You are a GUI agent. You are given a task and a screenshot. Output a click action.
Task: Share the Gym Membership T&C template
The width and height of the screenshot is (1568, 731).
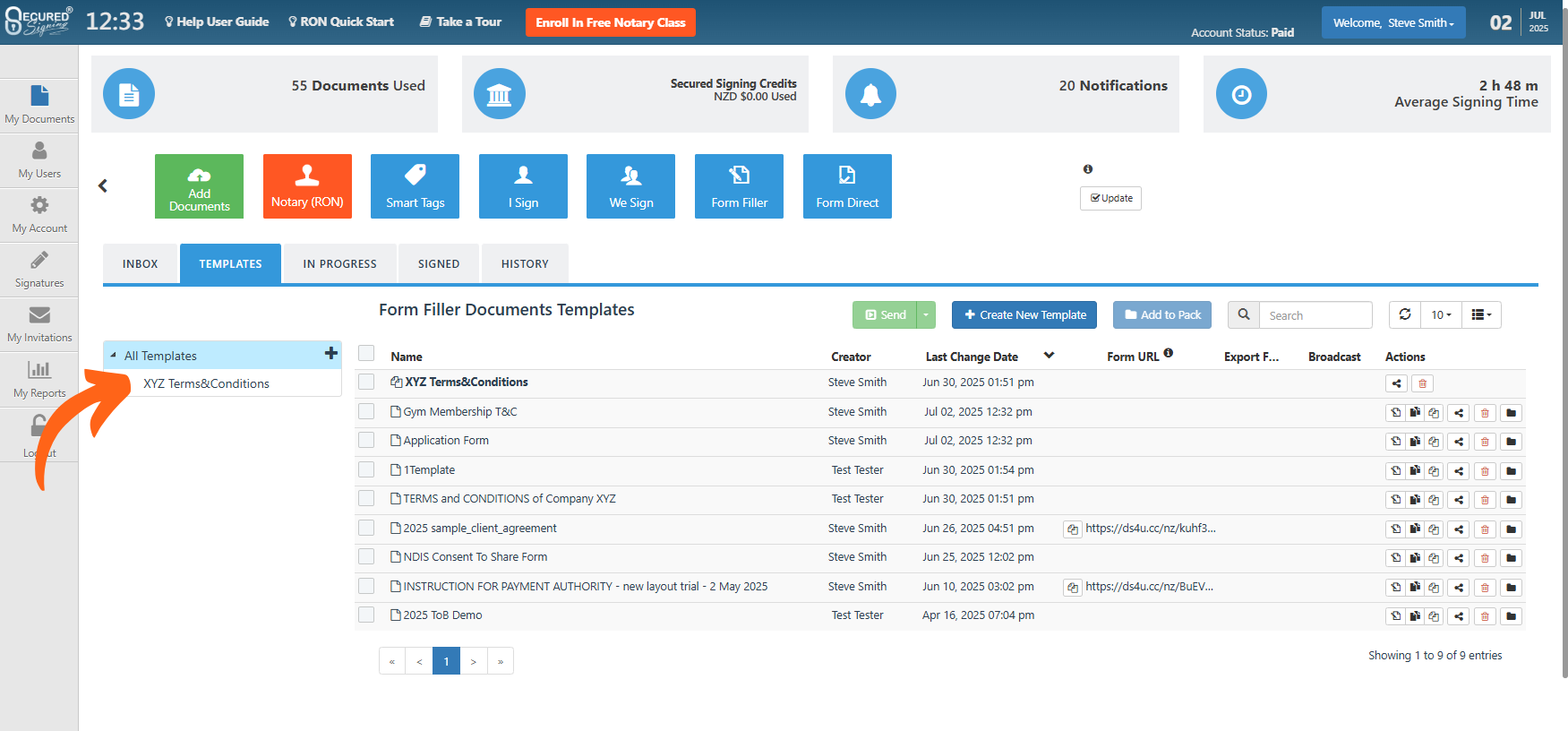[x=1459, y=413]
